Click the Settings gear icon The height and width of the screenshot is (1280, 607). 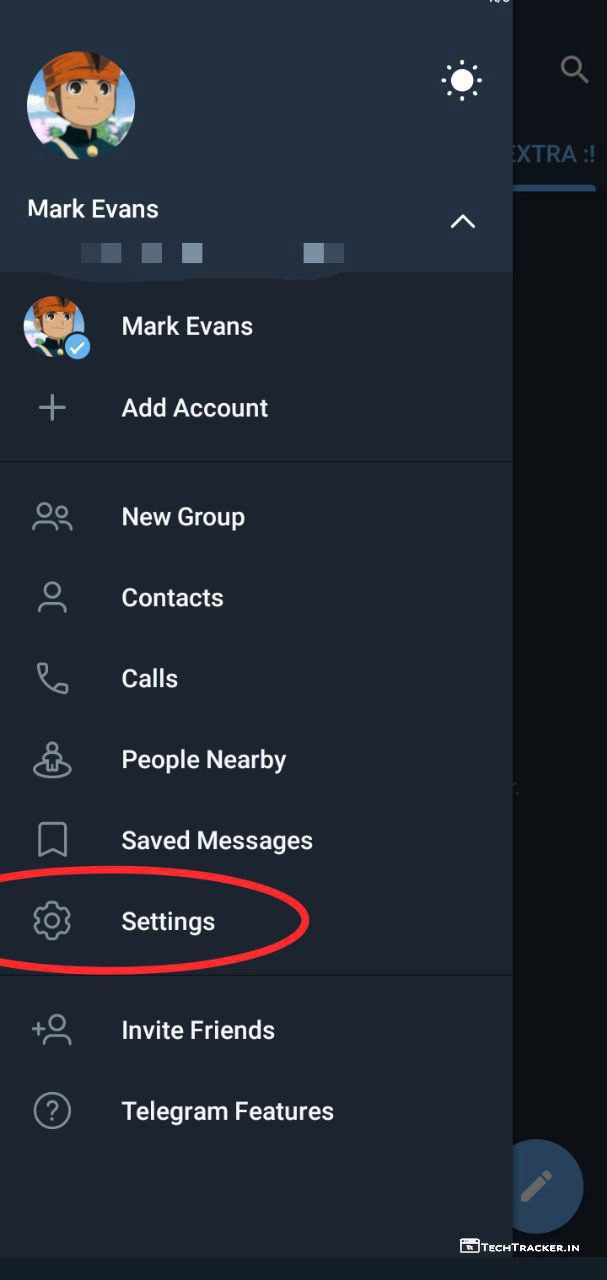(52, 922)
